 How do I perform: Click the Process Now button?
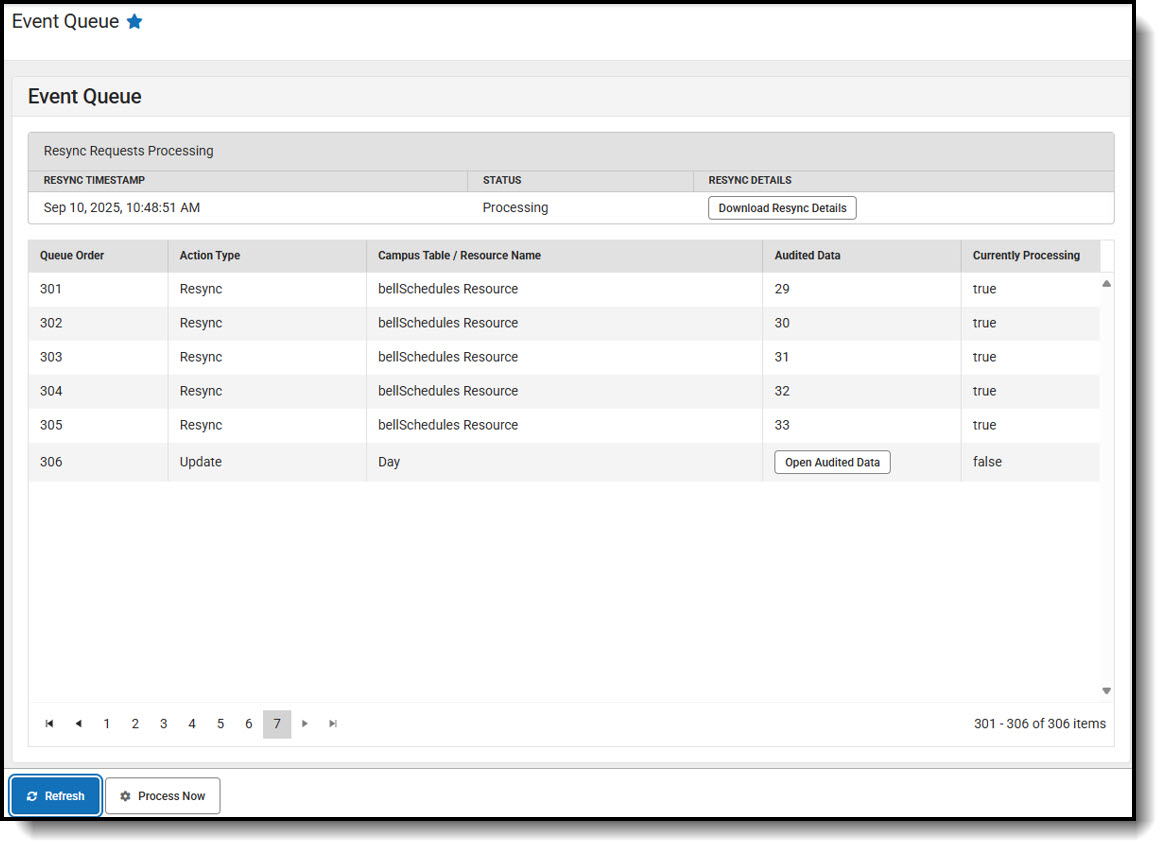click(163, 796)
